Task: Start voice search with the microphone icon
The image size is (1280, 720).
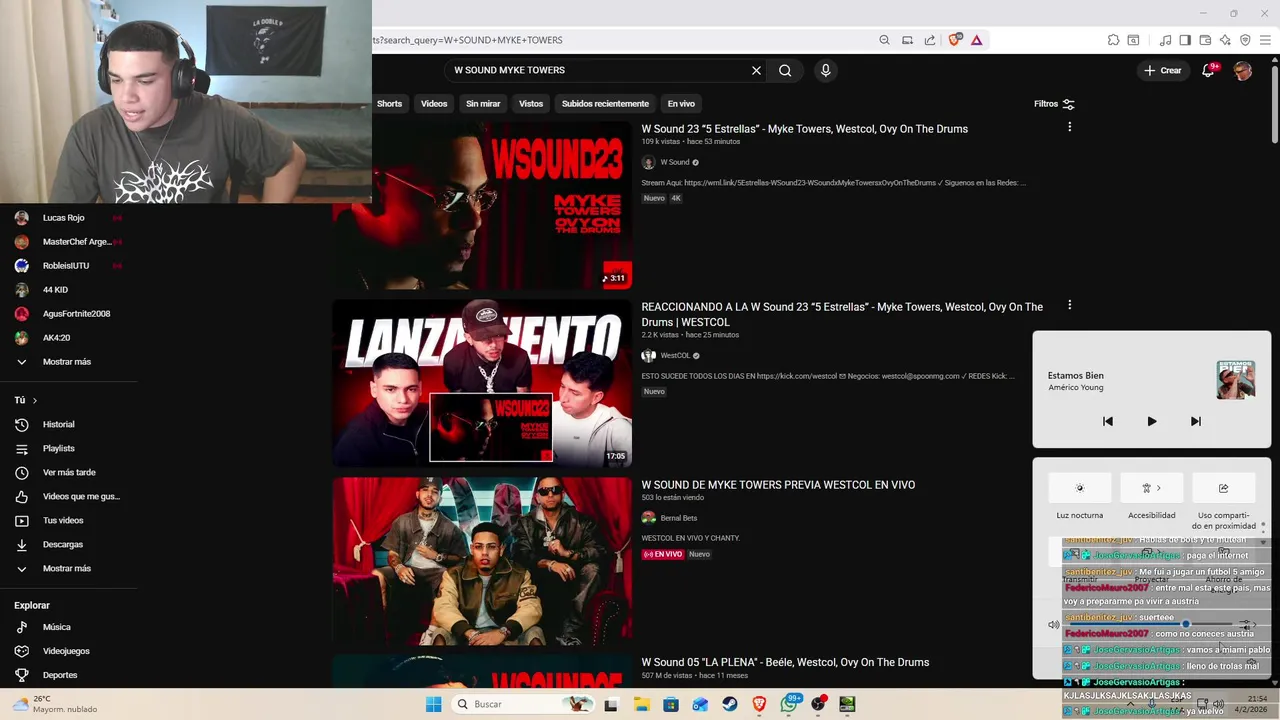Action: [x=825, y=70]
